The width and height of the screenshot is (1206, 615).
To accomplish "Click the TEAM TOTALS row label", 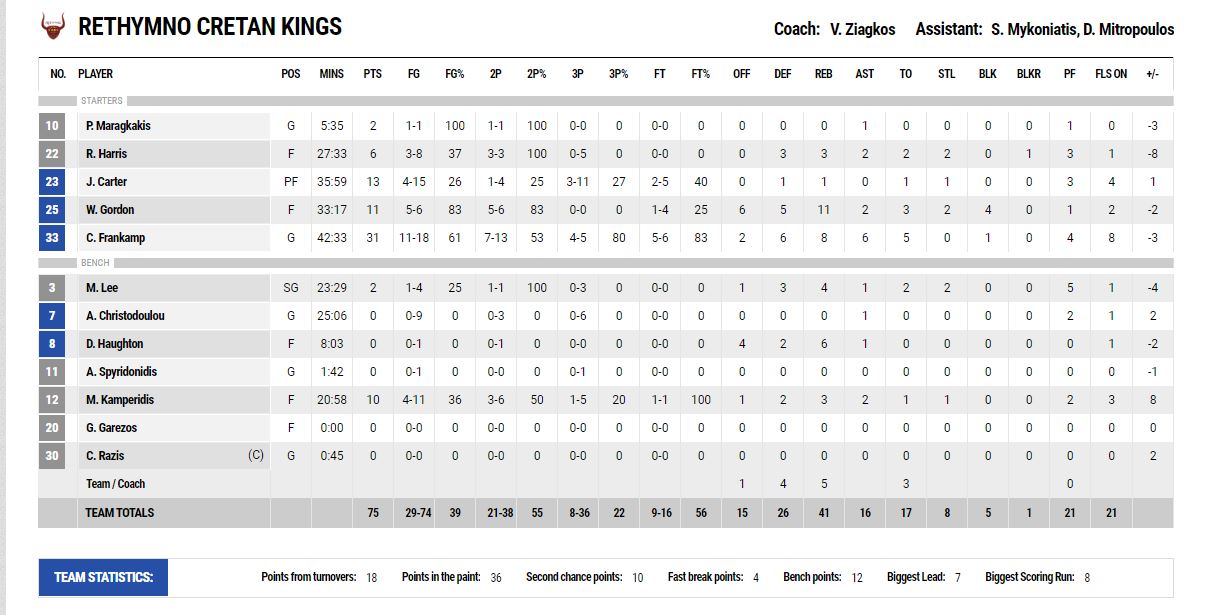I will [x=120, y=513].
